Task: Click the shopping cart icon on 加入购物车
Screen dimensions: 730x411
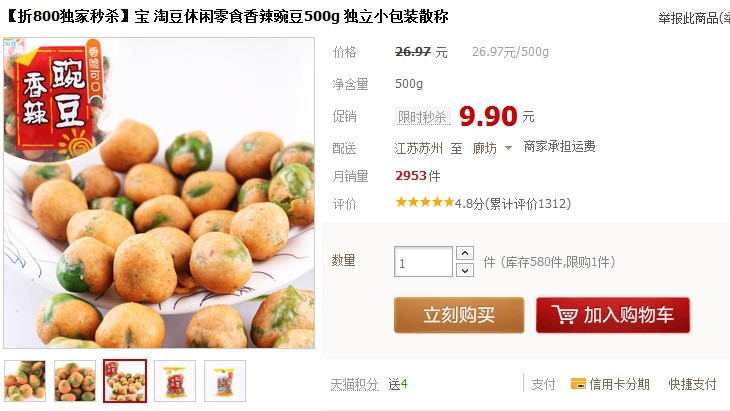Action: tap(564, 315)
